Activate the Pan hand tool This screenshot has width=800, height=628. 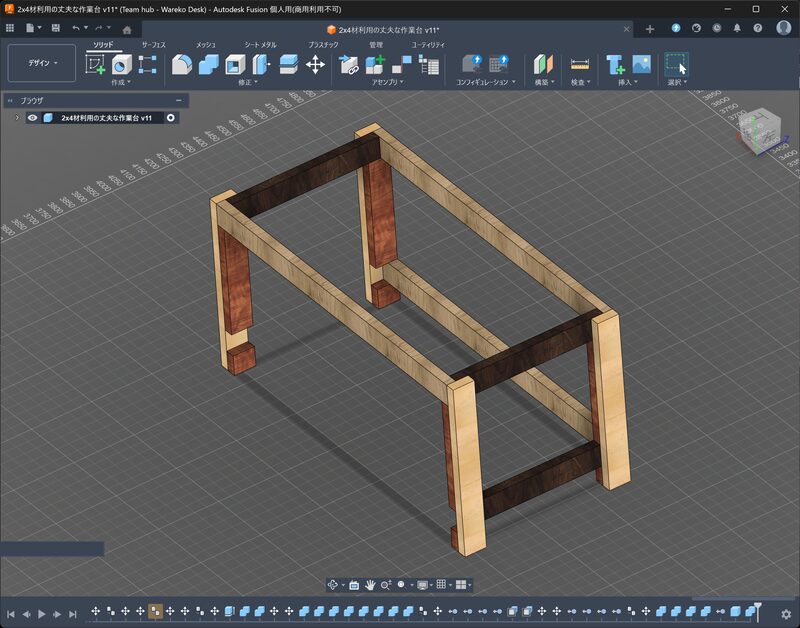click(369, 584)
